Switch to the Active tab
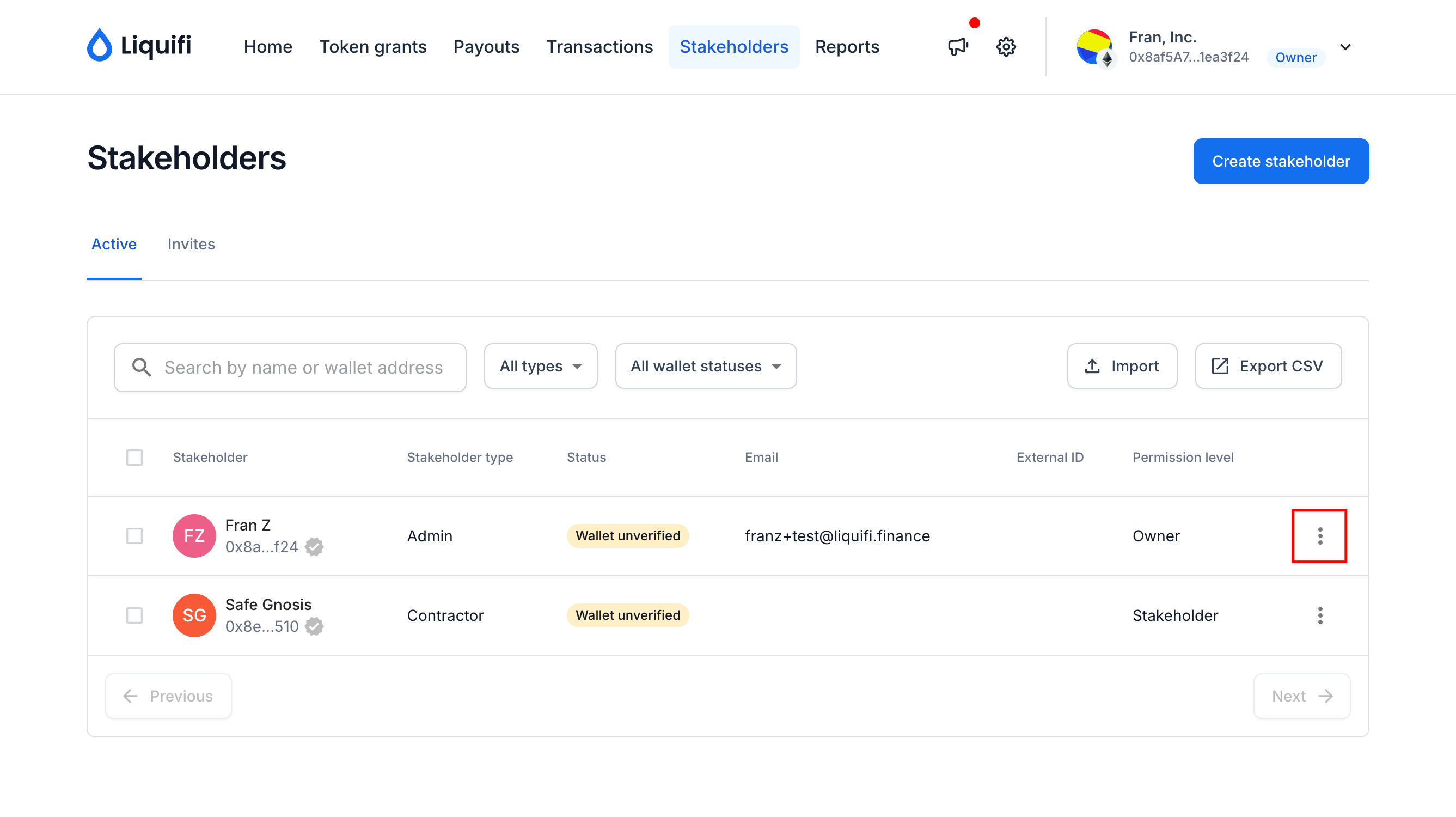Screen dimensions: 1456x817 [114, 244]
